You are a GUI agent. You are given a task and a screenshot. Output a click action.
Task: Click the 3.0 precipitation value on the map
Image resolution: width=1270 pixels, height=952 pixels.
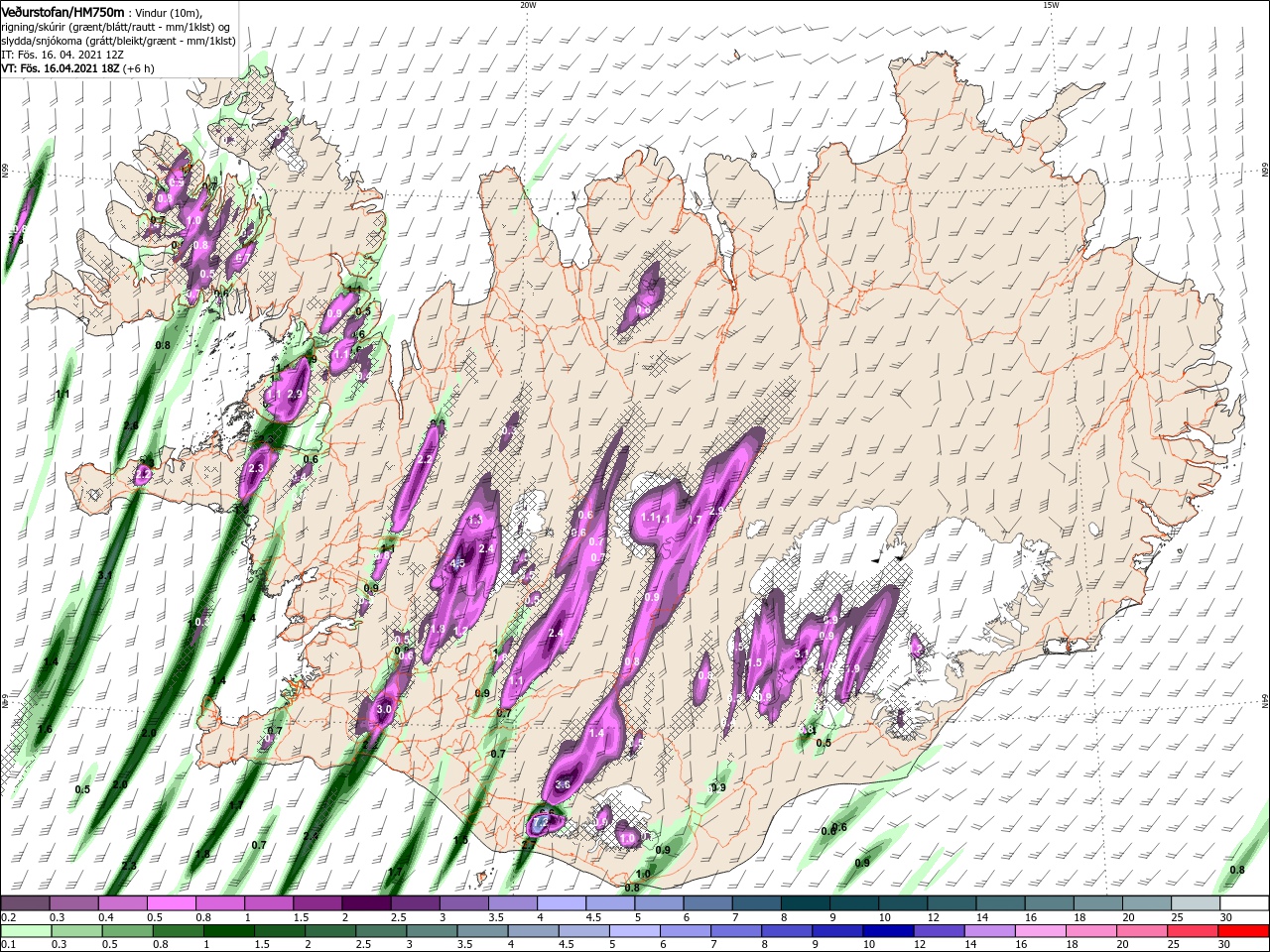pyautogui.click(x=385, y=710)
